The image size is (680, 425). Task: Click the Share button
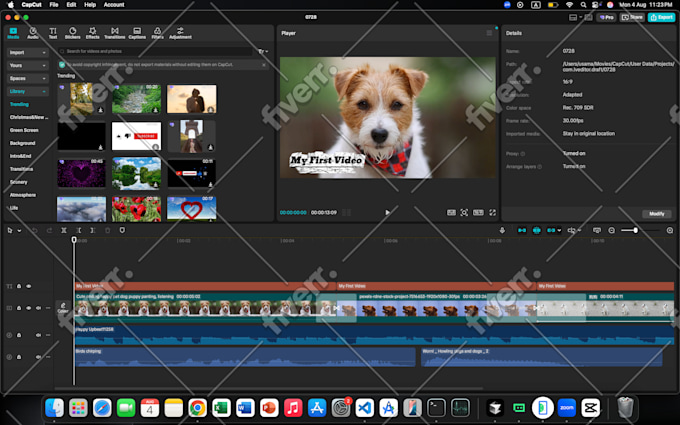point(632,17)
